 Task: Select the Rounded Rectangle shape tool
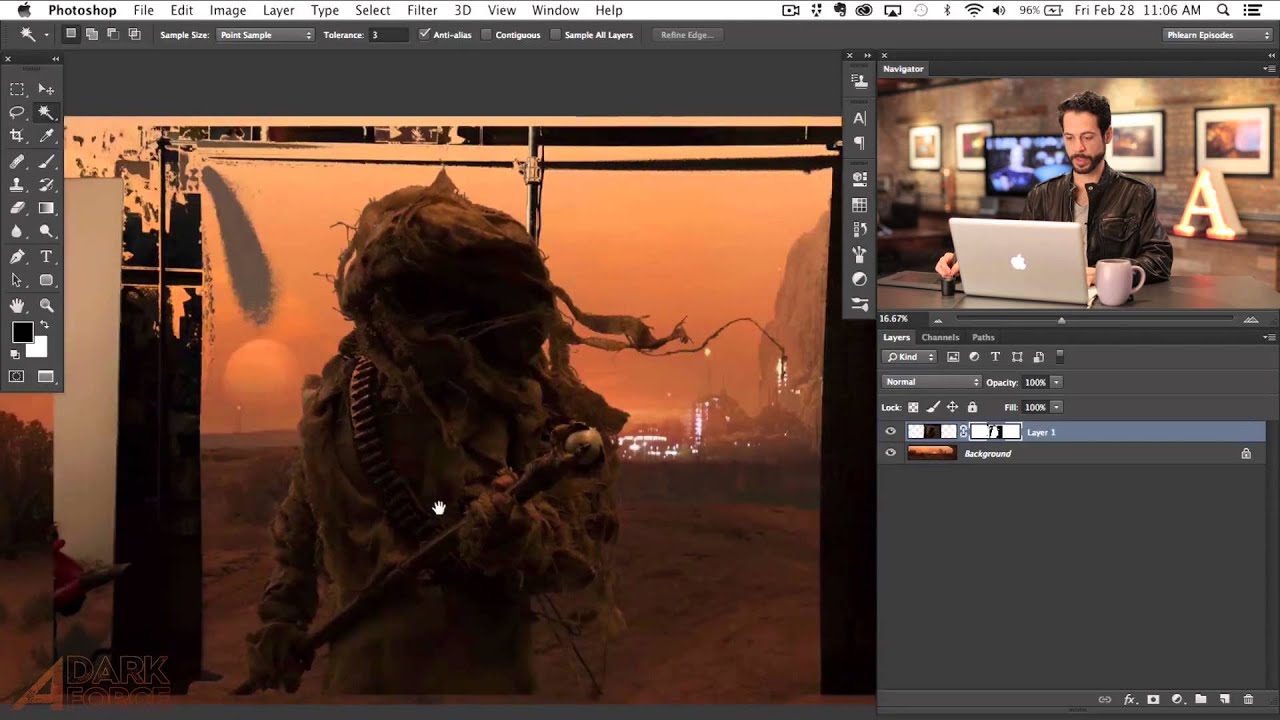[46, 281]
